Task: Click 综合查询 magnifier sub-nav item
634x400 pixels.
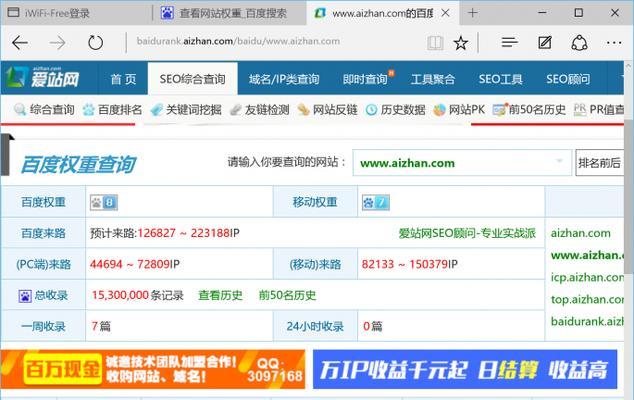Action: point(44,109)
